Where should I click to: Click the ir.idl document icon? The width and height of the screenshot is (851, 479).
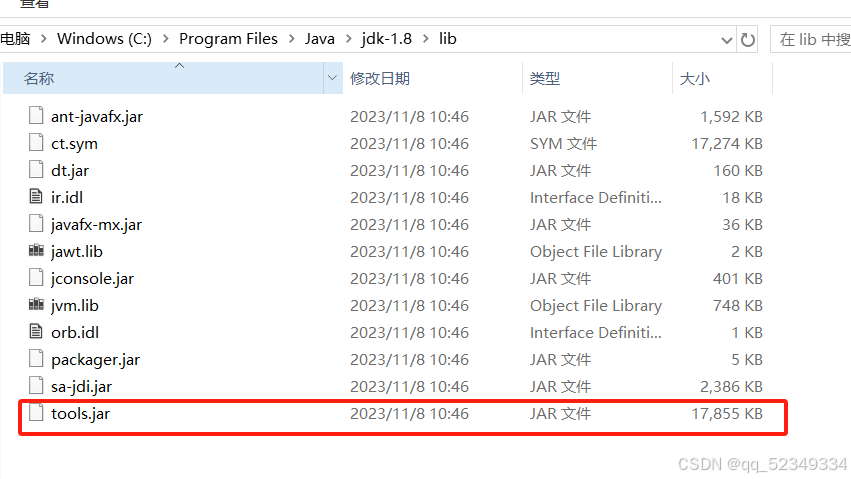pos(36,196)
